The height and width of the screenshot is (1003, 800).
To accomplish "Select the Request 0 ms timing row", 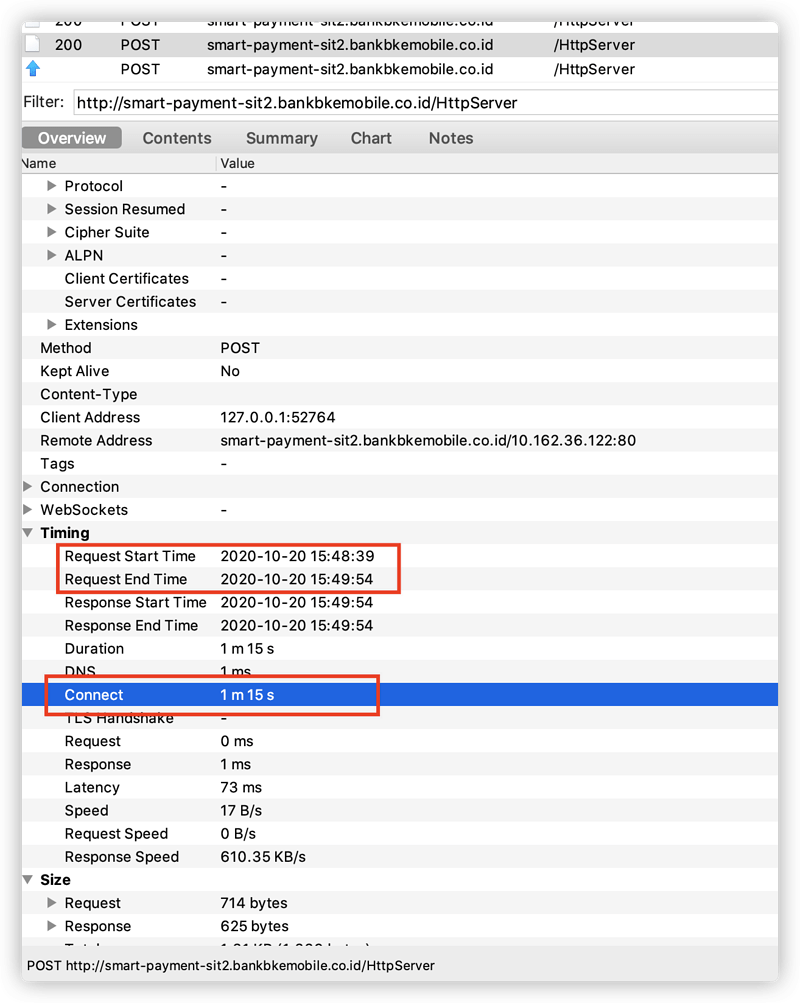I will (x=400, y=741).
